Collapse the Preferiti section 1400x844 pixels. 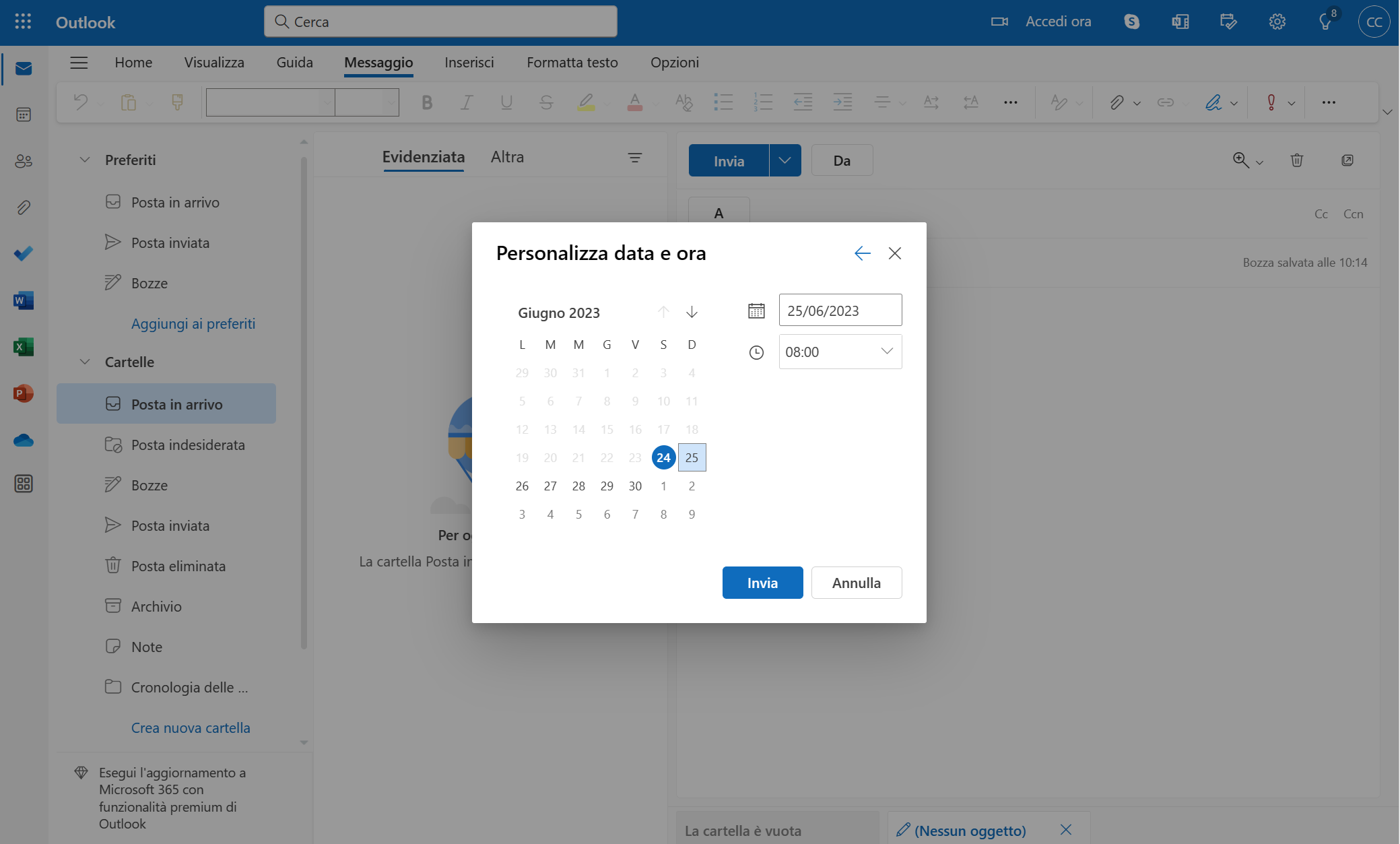point(84,160)
